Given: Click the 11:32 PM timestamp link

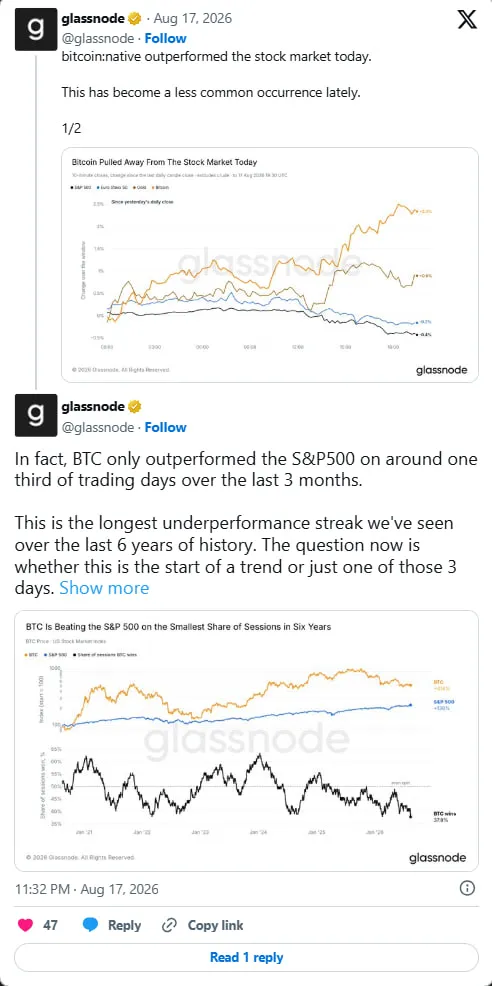Looking at the screenshot, I should coord(87,889).
